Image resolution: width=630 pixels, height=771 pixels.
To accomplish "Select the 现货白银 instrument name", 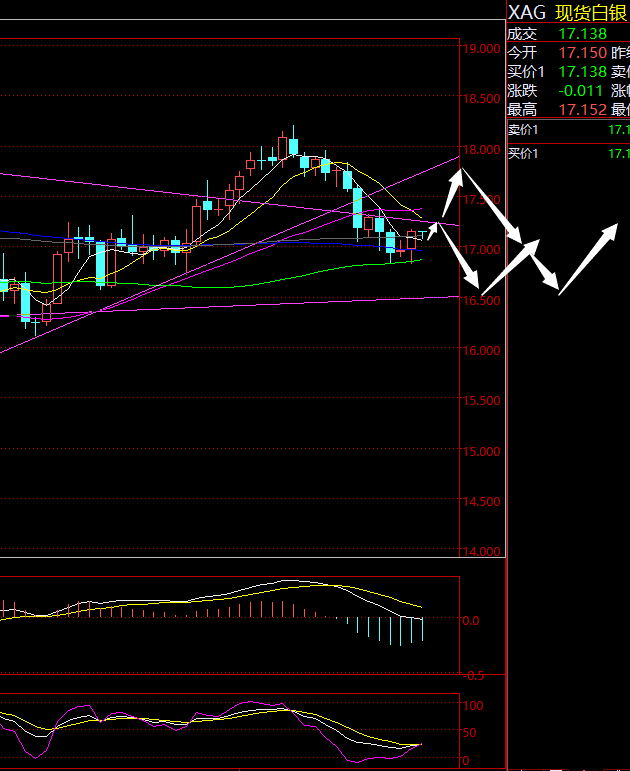I will click(592, 13).
